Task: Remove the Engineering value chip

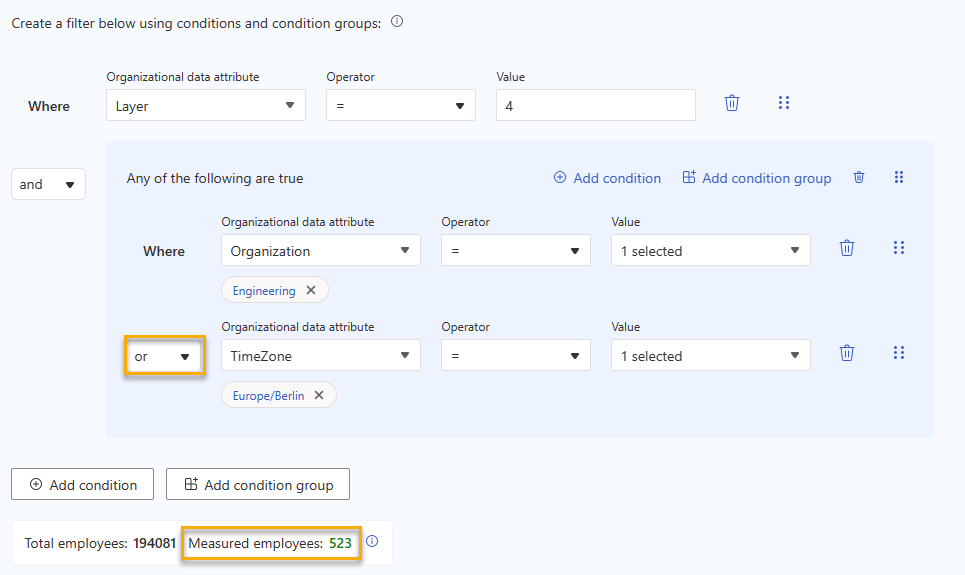Action: (311, 291)
